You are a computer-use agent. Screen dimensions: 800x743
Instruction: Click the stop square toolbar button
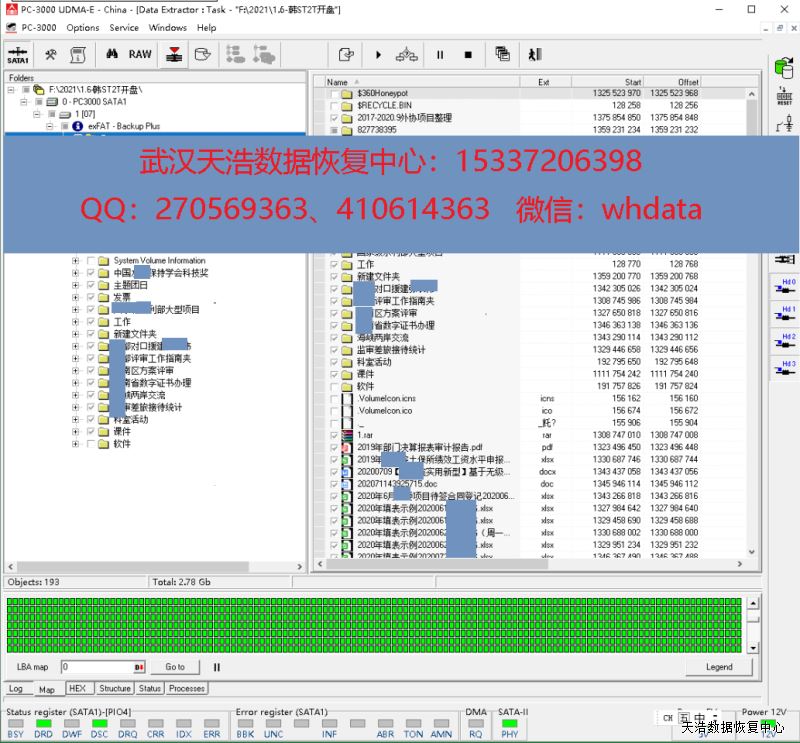click(467, 54)
